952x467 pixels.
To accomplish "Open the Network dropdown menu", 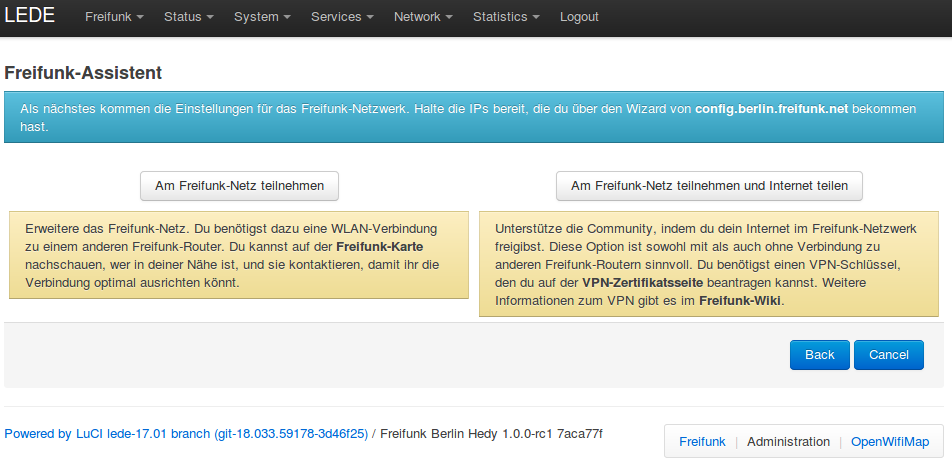I will (423, 17).
